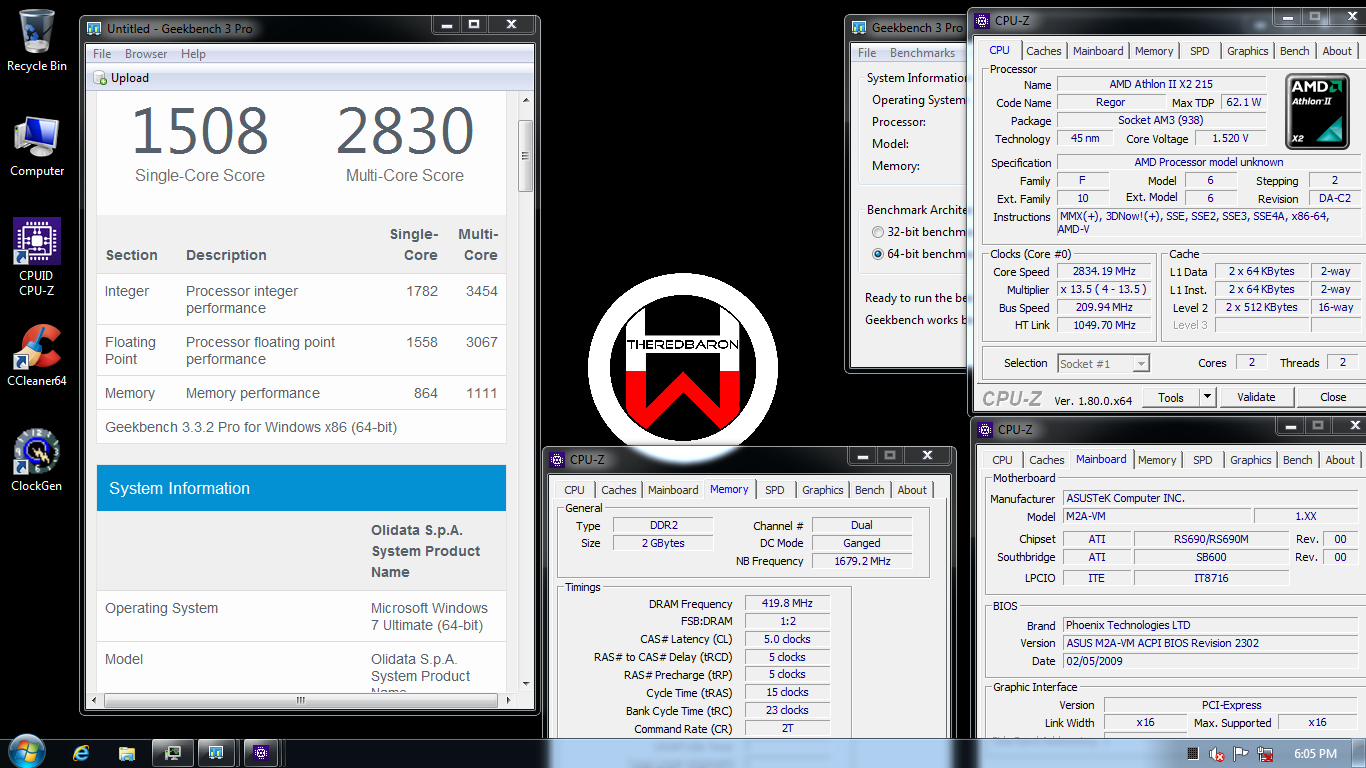Screen dimensions: 1366x768
Task: Click the Tools button in CPU-Z
Action: click(x=1171, y=397)
